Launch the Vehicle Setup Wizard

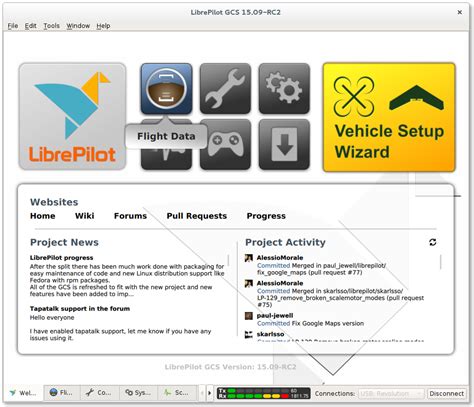[389, 117]
